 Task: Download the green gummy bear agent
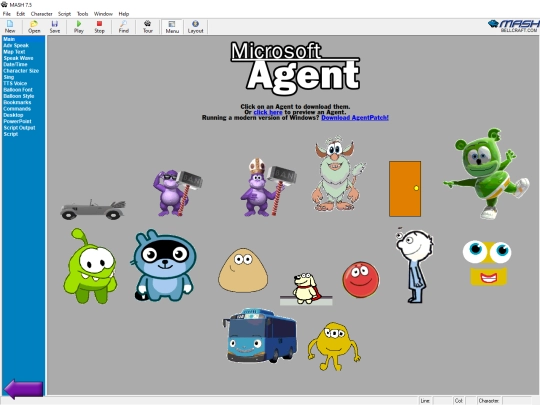click(486, 174)
